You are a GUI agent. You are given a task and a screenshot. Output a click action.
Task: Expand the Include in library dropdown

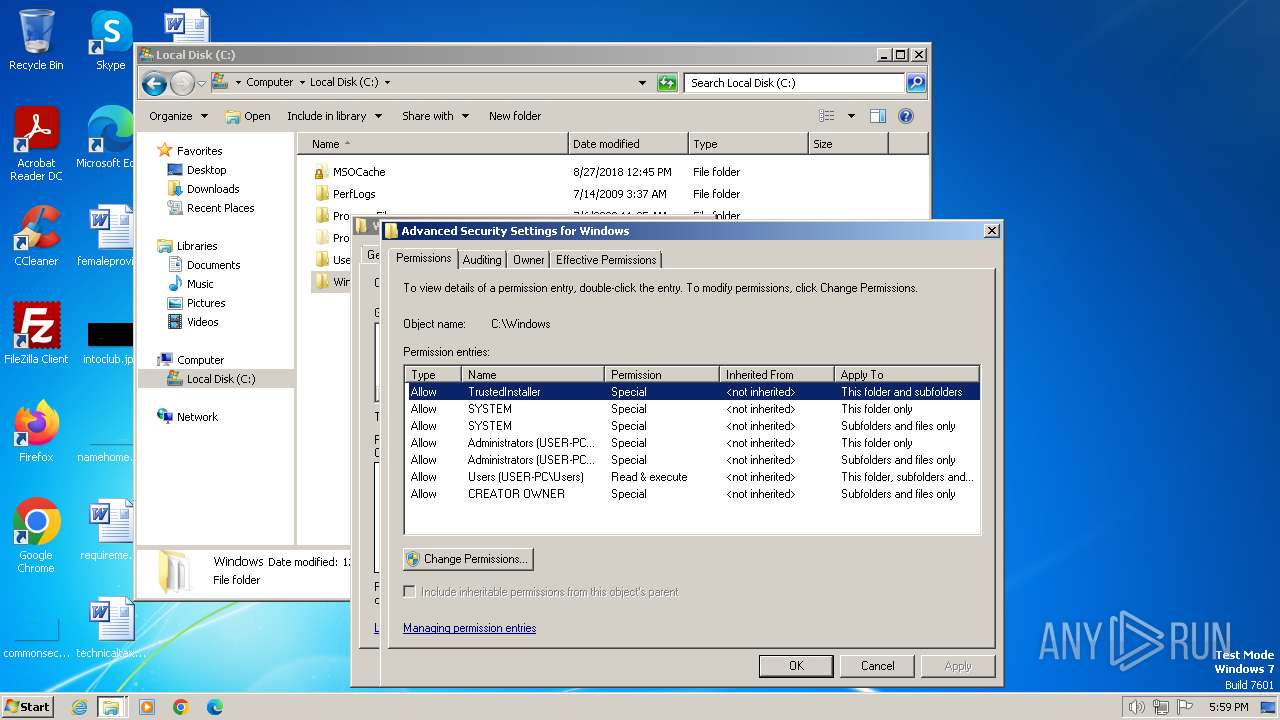tap(334, 116)
